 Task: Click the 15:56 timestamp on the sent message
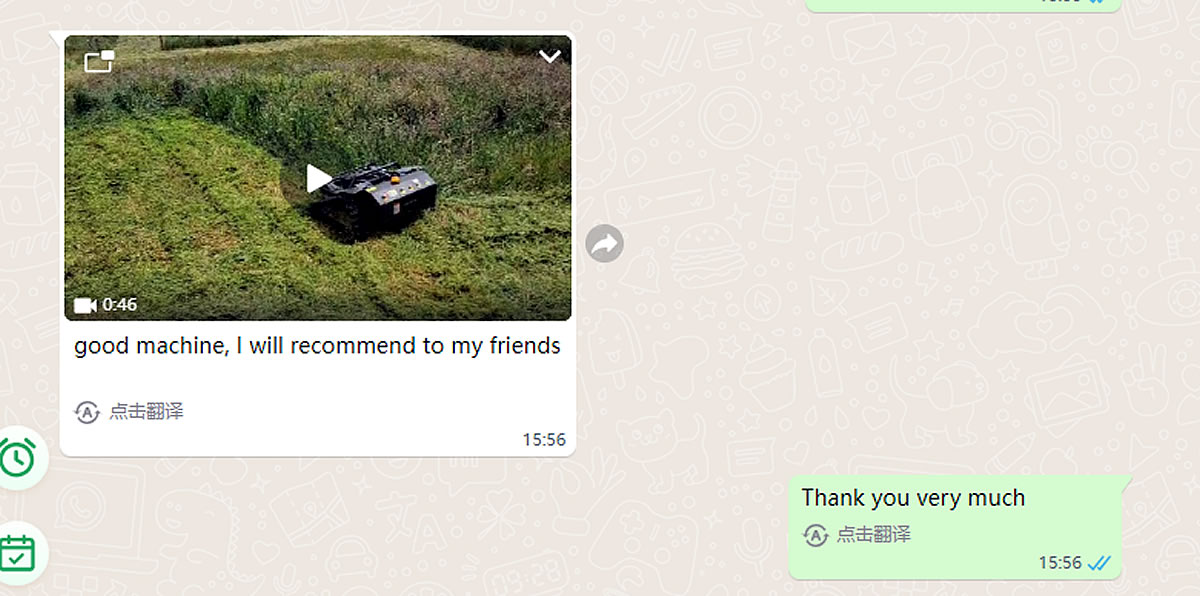click(x=1060, y=563)
